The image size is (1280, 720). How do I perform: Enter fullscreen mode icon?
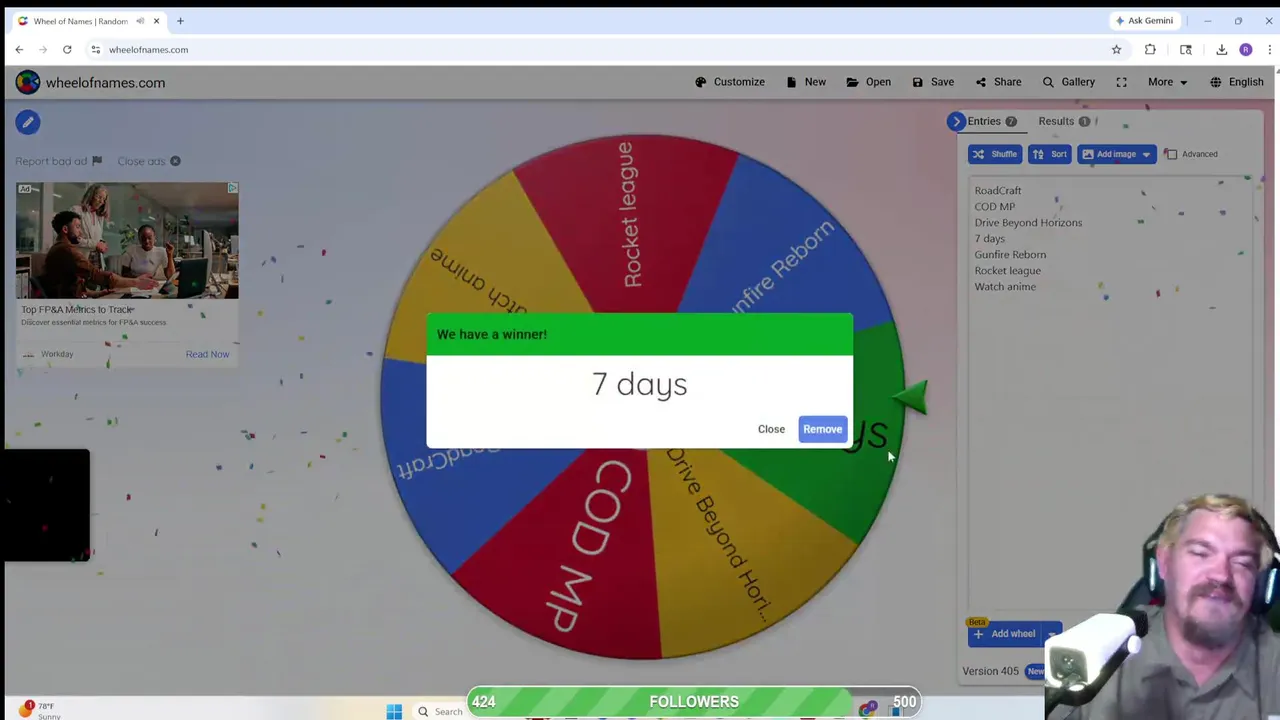click(x=1121, y=82)
